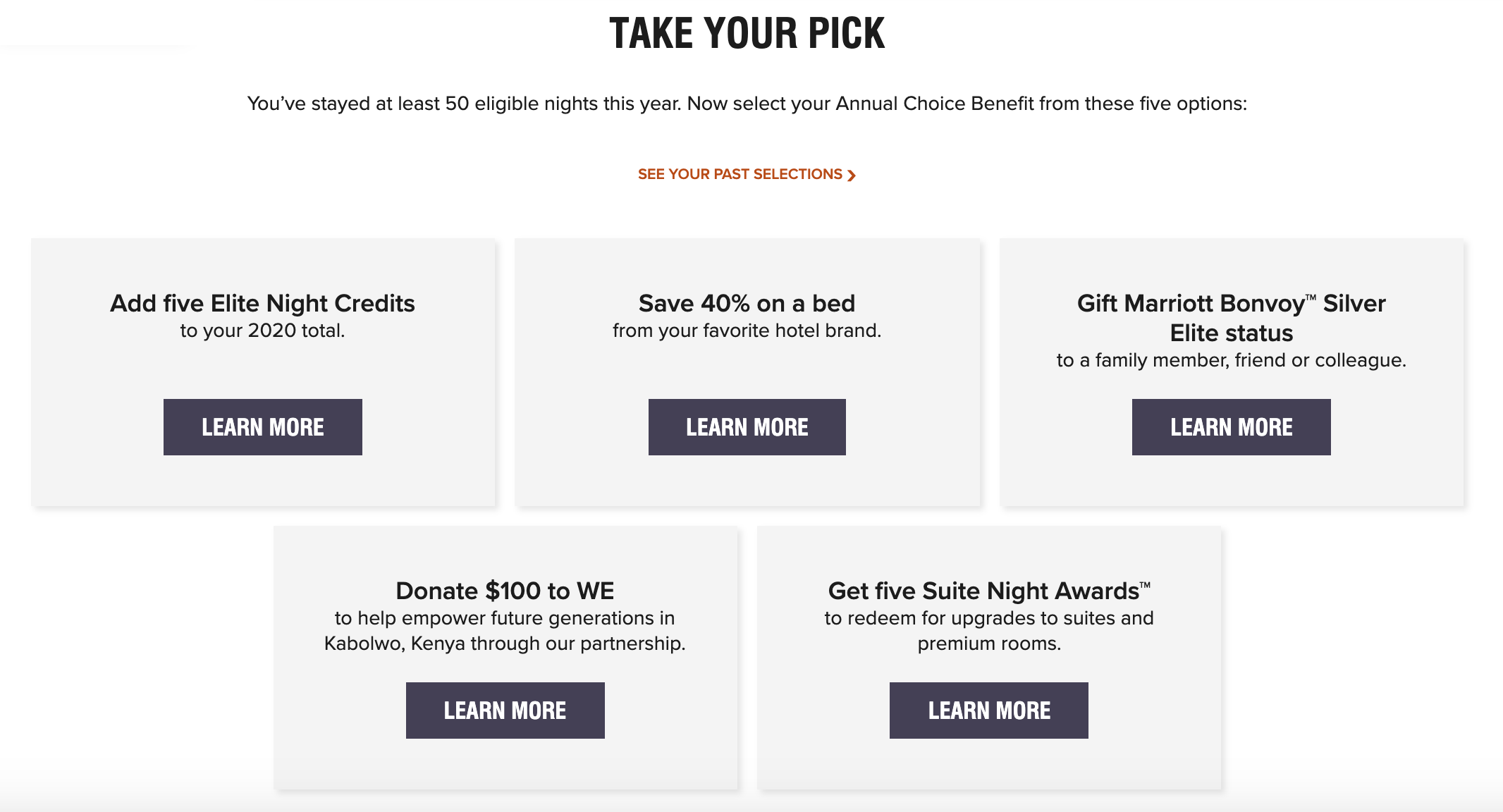1503x812 pixels.
Task: Learn more about gifting Silver Elite status
Action: (1231, 427)
